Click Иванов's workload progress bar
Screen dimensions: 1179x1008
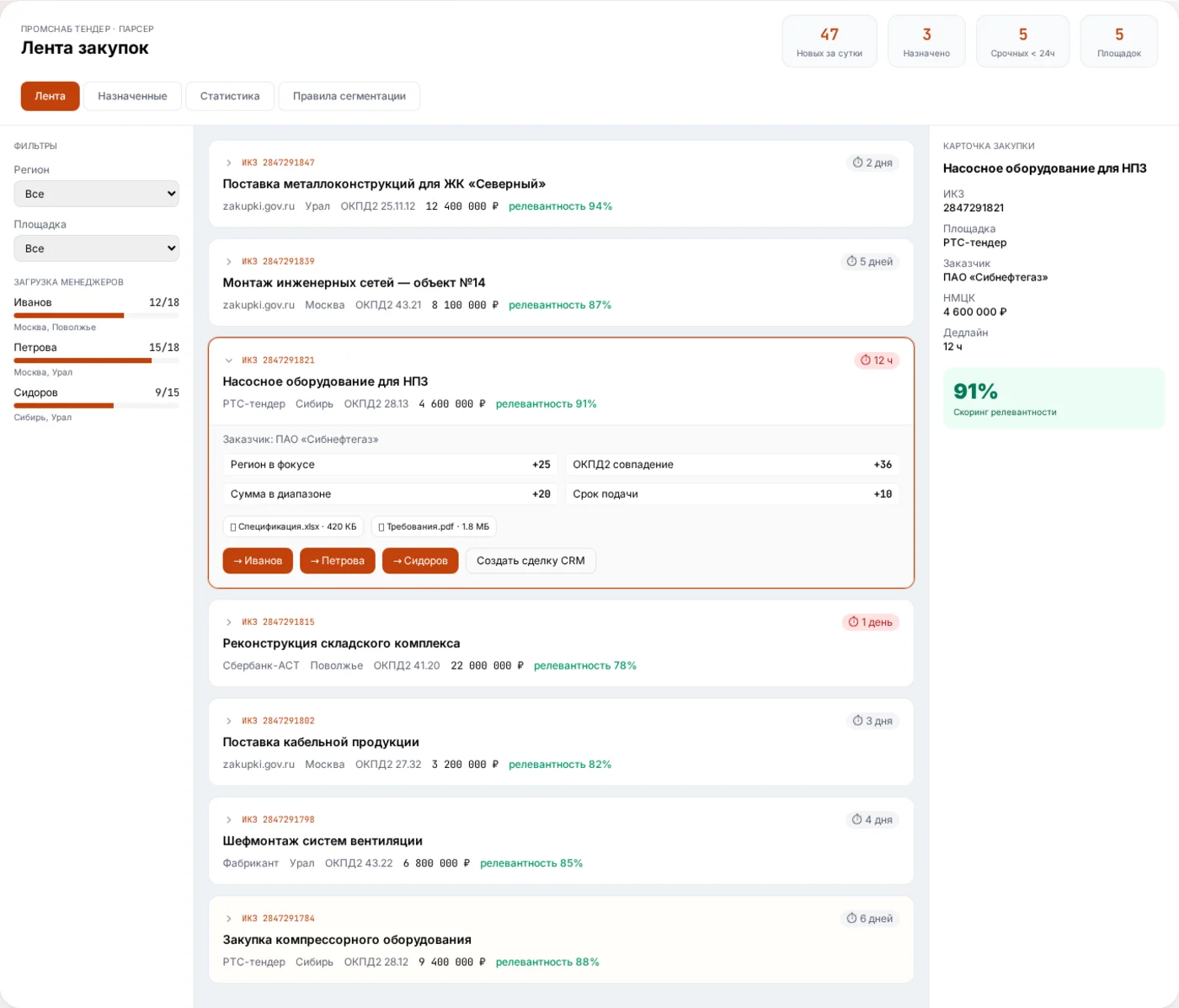coord(97,316)
